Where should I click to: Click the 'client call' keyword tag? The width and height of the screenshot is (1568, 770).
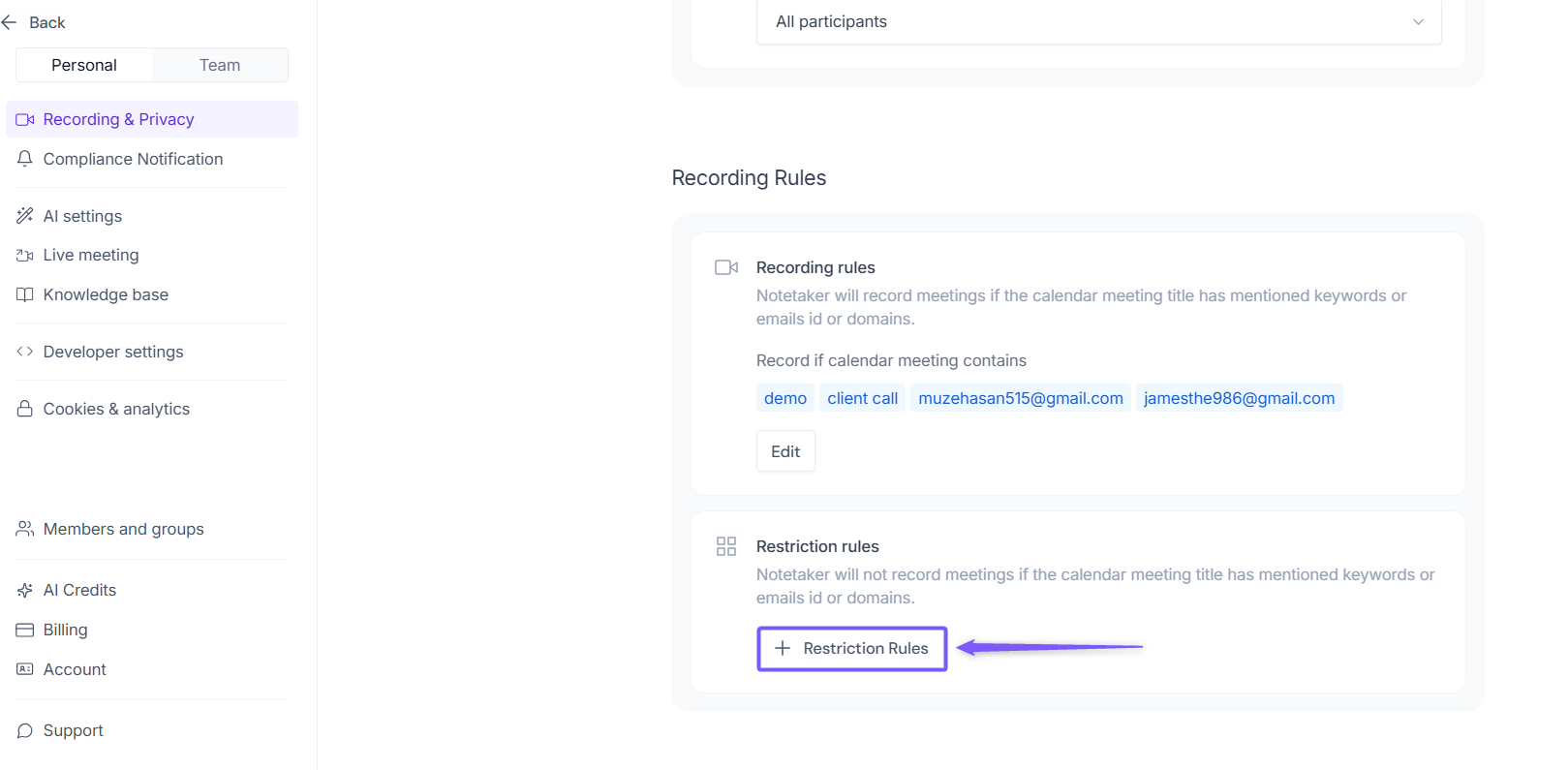point(862,398)
